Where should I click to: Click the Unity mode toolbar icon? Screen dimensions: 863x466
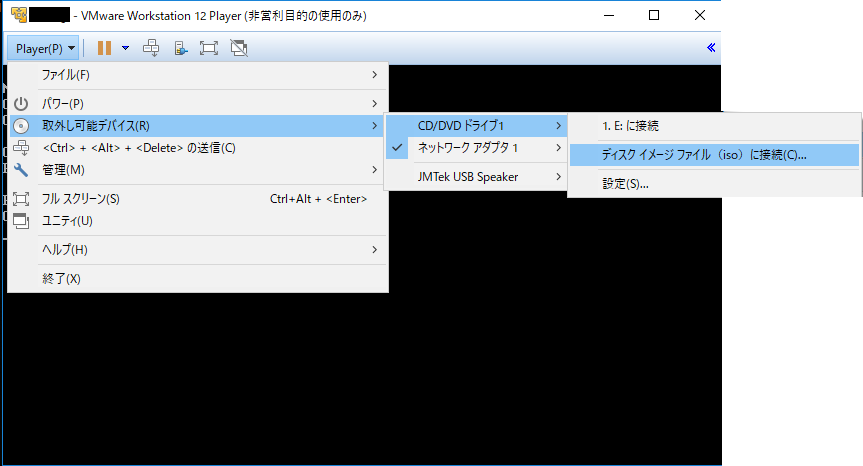click(239, 48)
